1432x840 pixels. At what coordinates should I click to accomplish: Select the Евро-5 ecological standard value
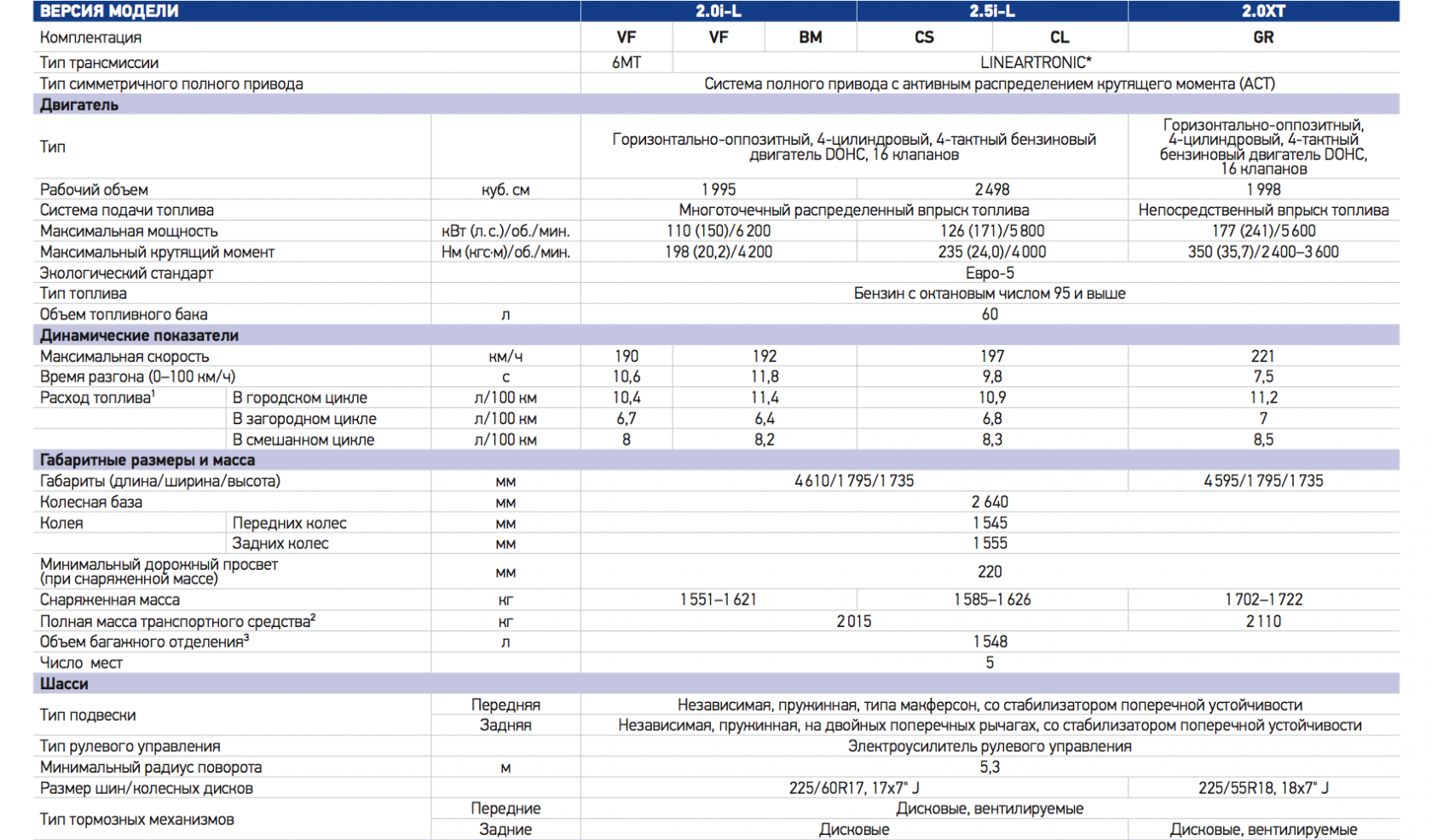990,273
